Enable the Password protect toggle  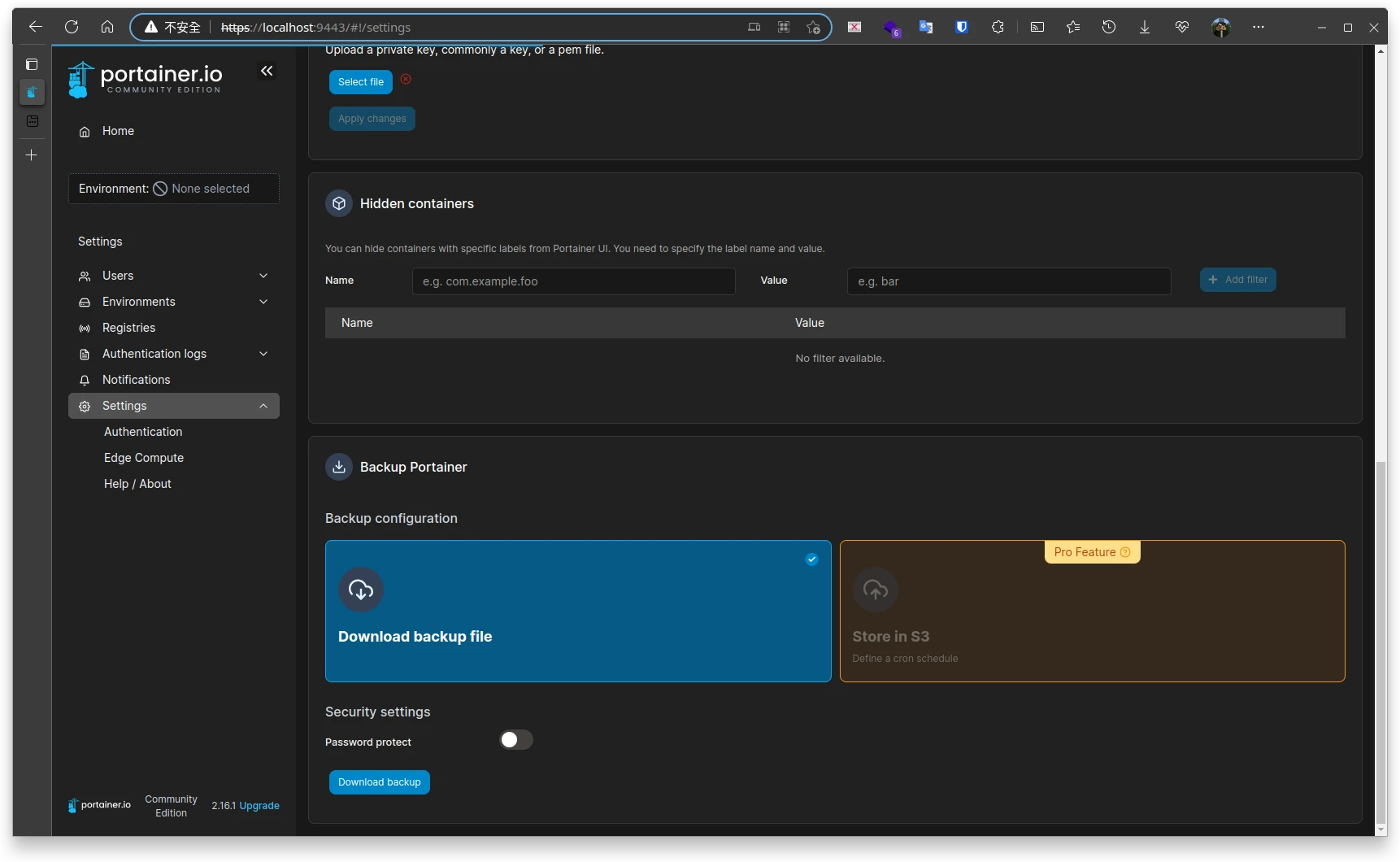coord(515,740)
